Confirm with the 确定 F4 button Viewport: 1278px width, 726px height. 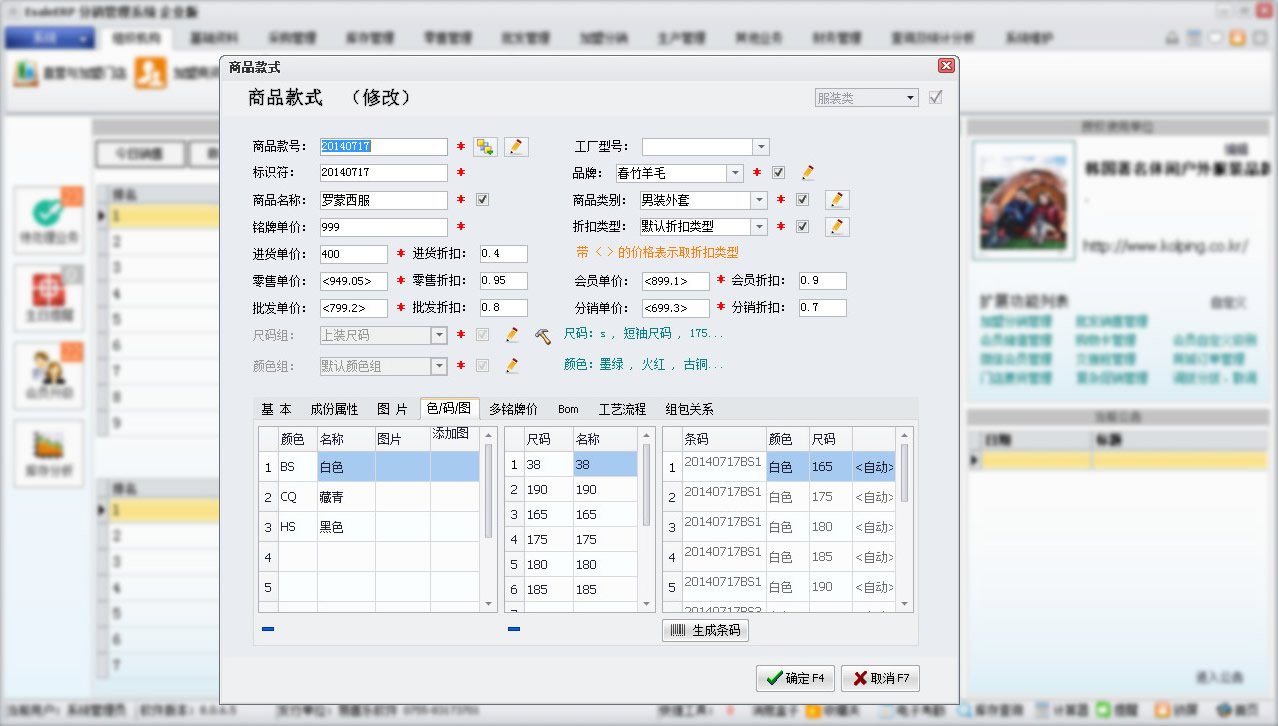[x=795, y=678]
